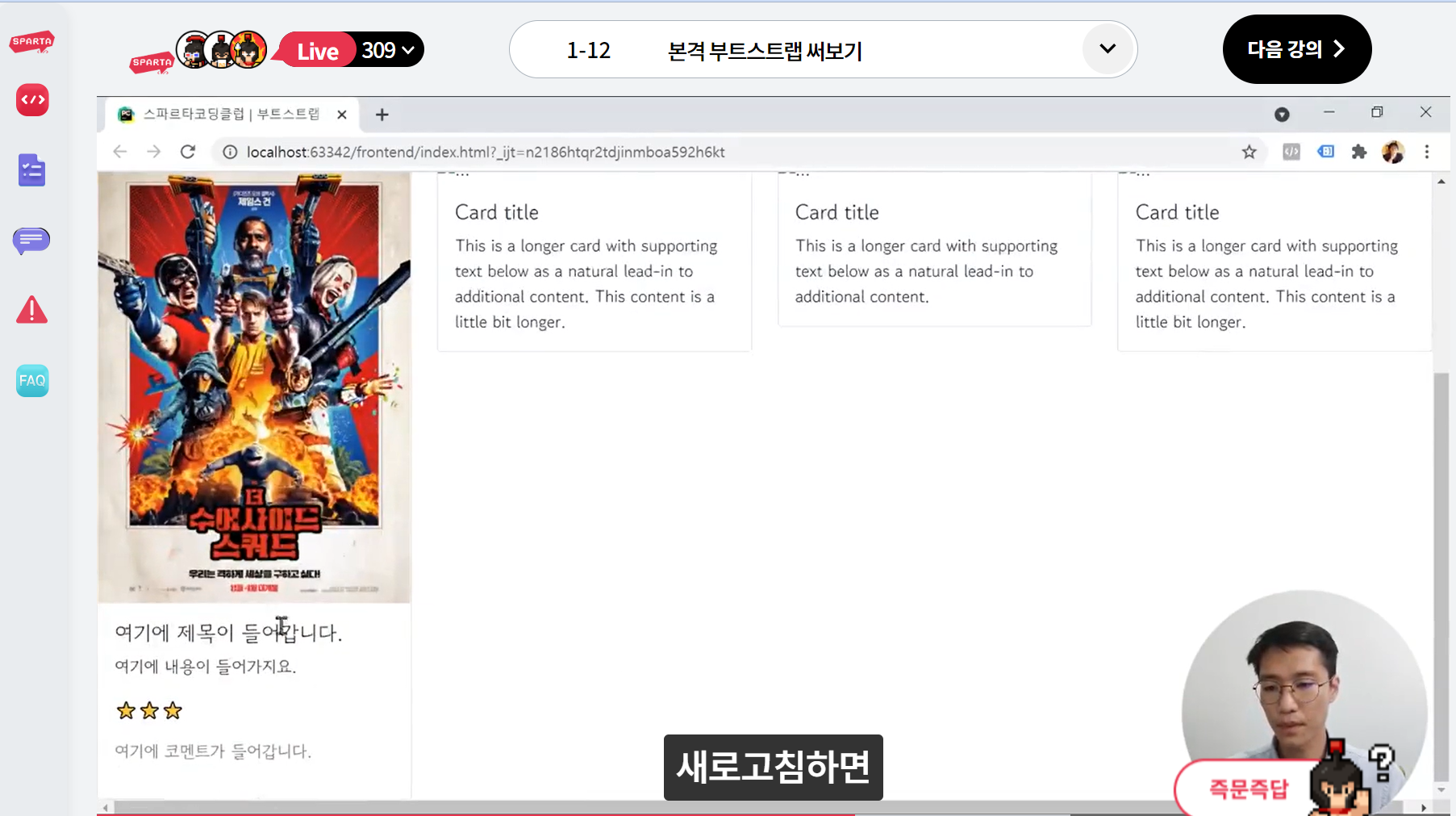The width and height of the screenshot is (1456, 816).
Task: Click the circular dropdown icon in Chrome title bar
Action: tap(1282, 115)
